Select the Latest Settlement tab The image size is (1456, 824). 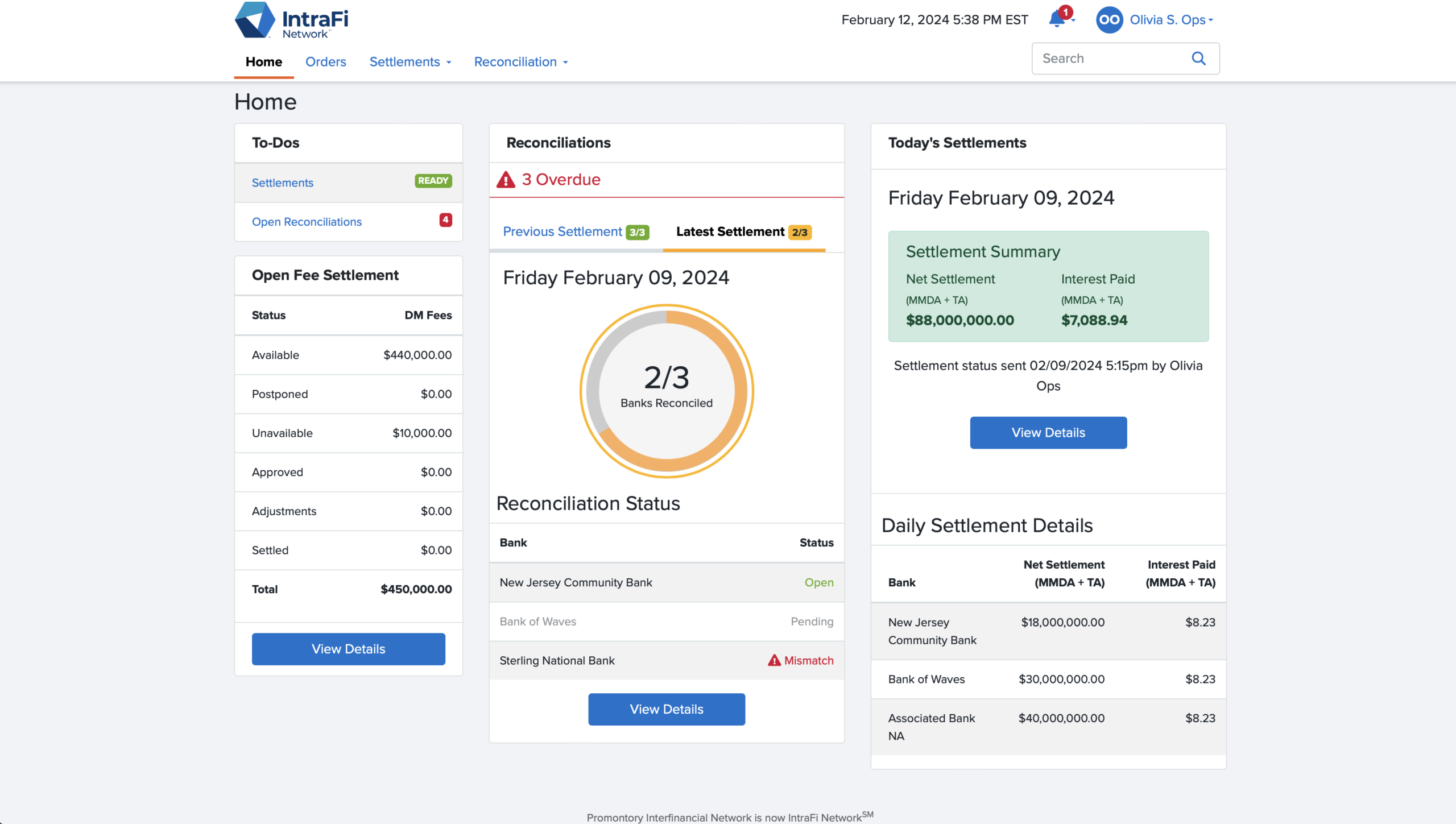coord(743,232)
